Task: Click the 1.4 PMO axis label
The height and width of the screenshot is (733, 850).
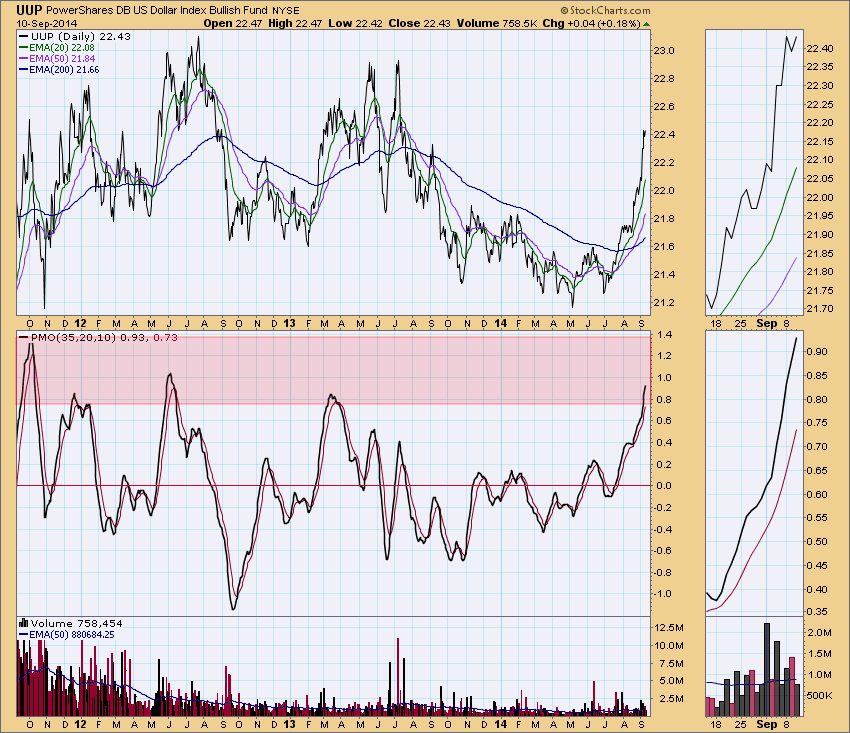Action: (x=664, y=335)
